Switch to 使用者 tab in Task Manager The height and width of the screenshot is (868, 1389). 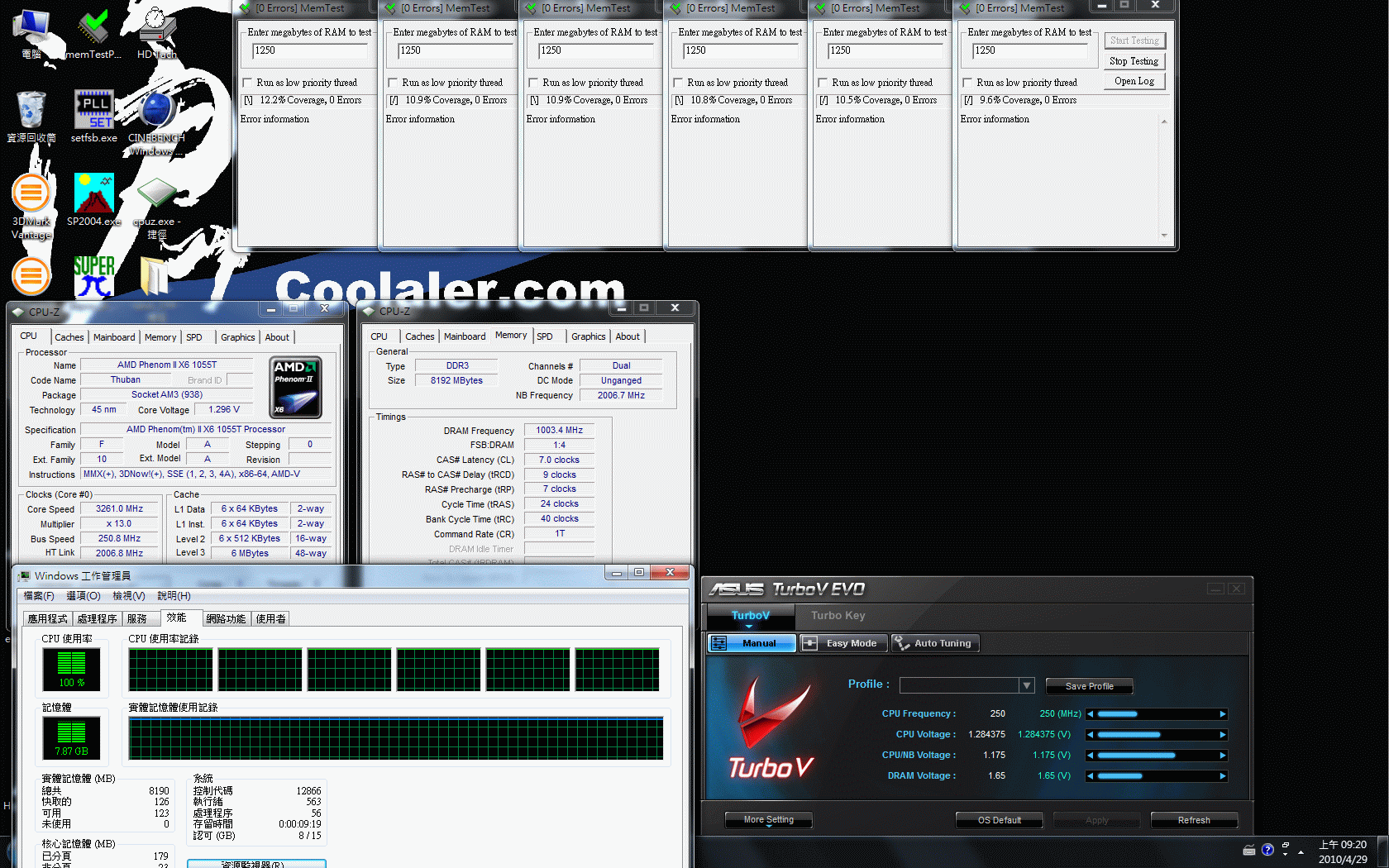tap(270, 619)
